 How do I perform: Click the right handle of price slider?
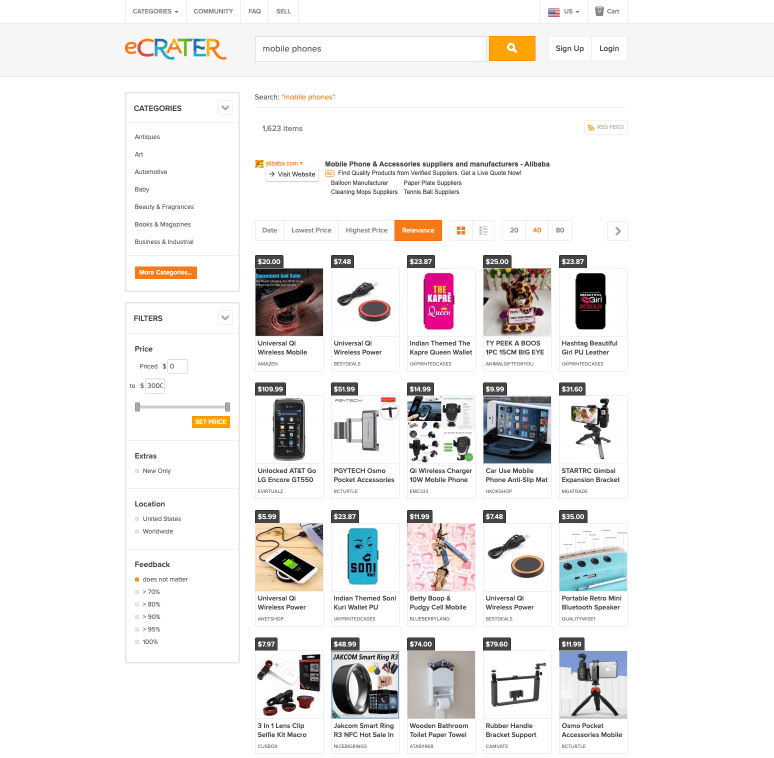(x=227, y=407)
